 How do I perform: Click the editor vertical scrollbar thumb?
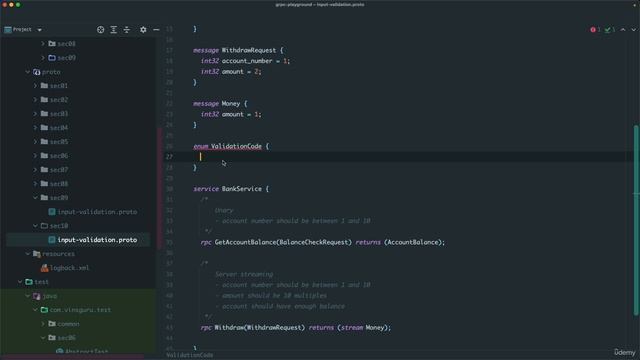[636, 220]
